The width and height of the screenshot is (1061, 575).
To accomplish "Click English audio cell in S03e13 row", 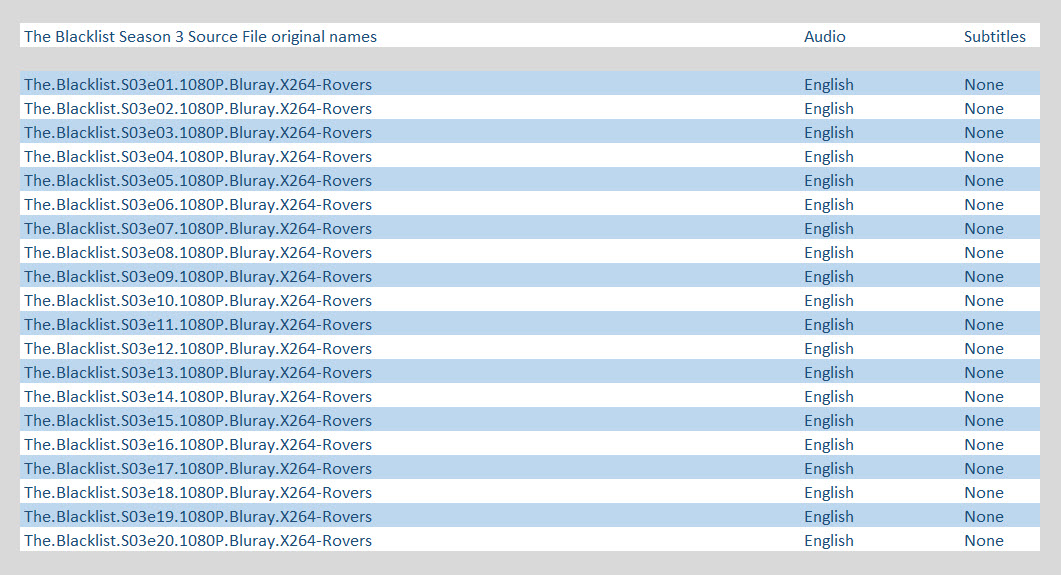I will 829,373.
